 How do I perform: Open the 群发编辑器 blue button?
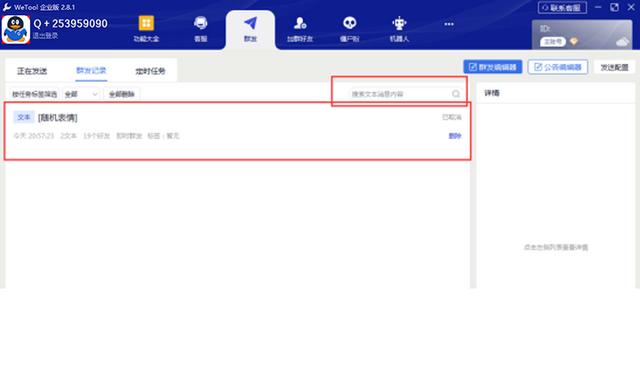(x=493, y=67)
